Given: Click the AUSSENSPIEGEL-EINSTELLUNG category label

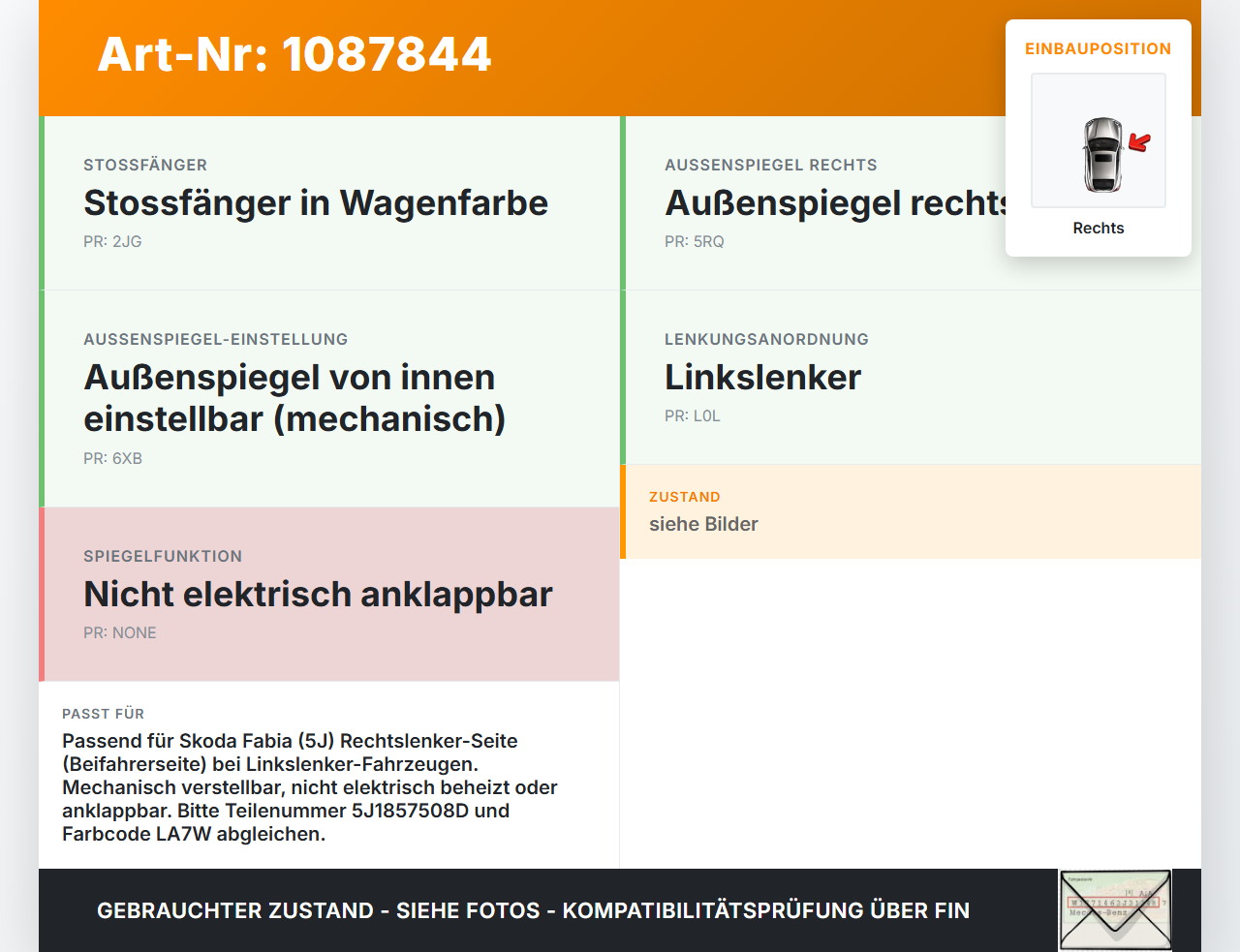Looking at the screenshot, I should 215,340.
